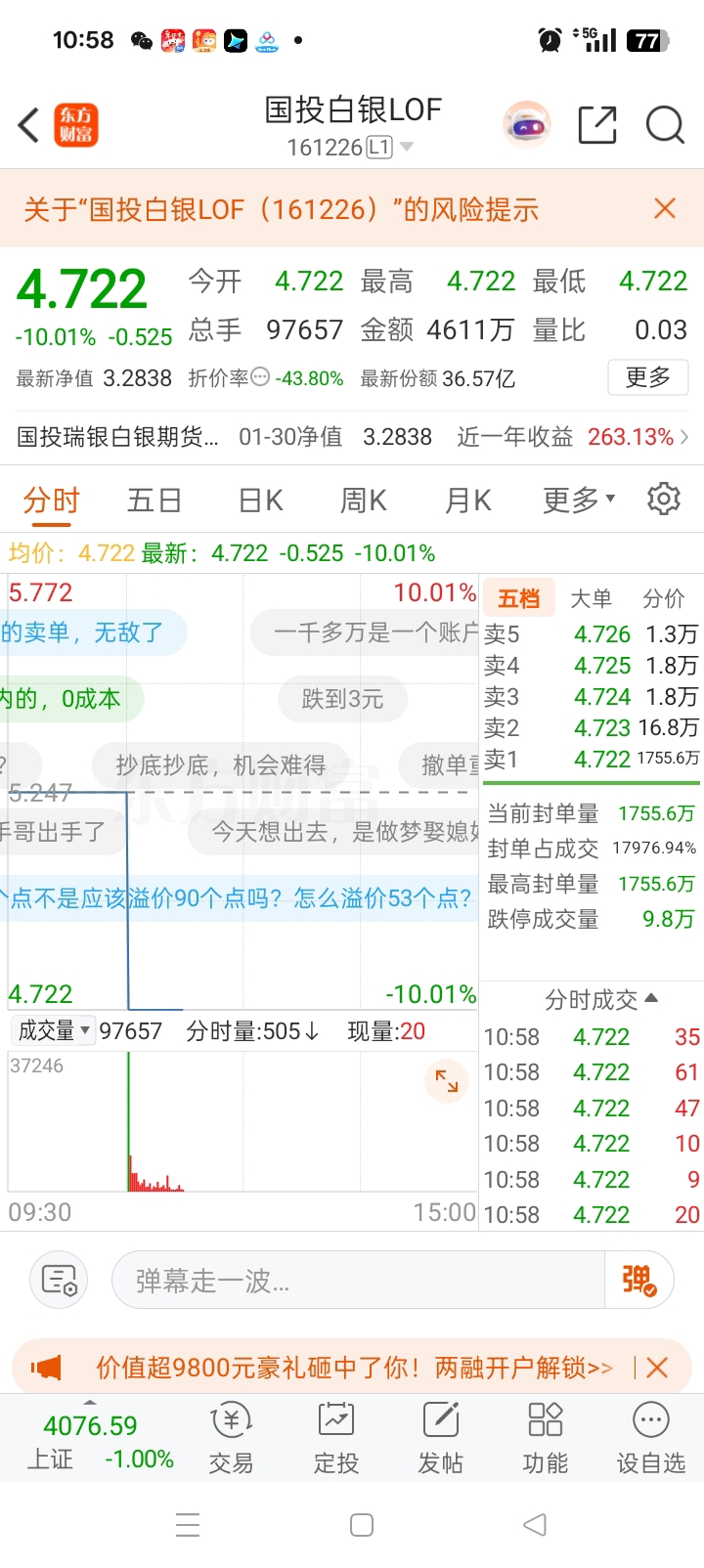Tap the 卖4 4.725 order row
Screen dimensions: 704x1568
pyautogui.click(x=592, y=665)
